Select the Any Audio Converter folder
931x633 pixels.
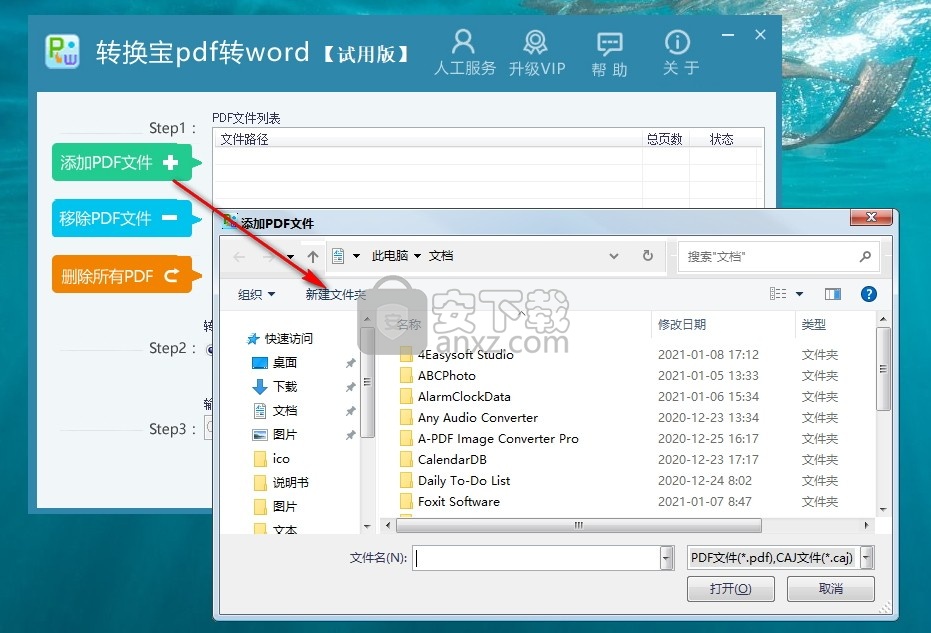[477, 417]
